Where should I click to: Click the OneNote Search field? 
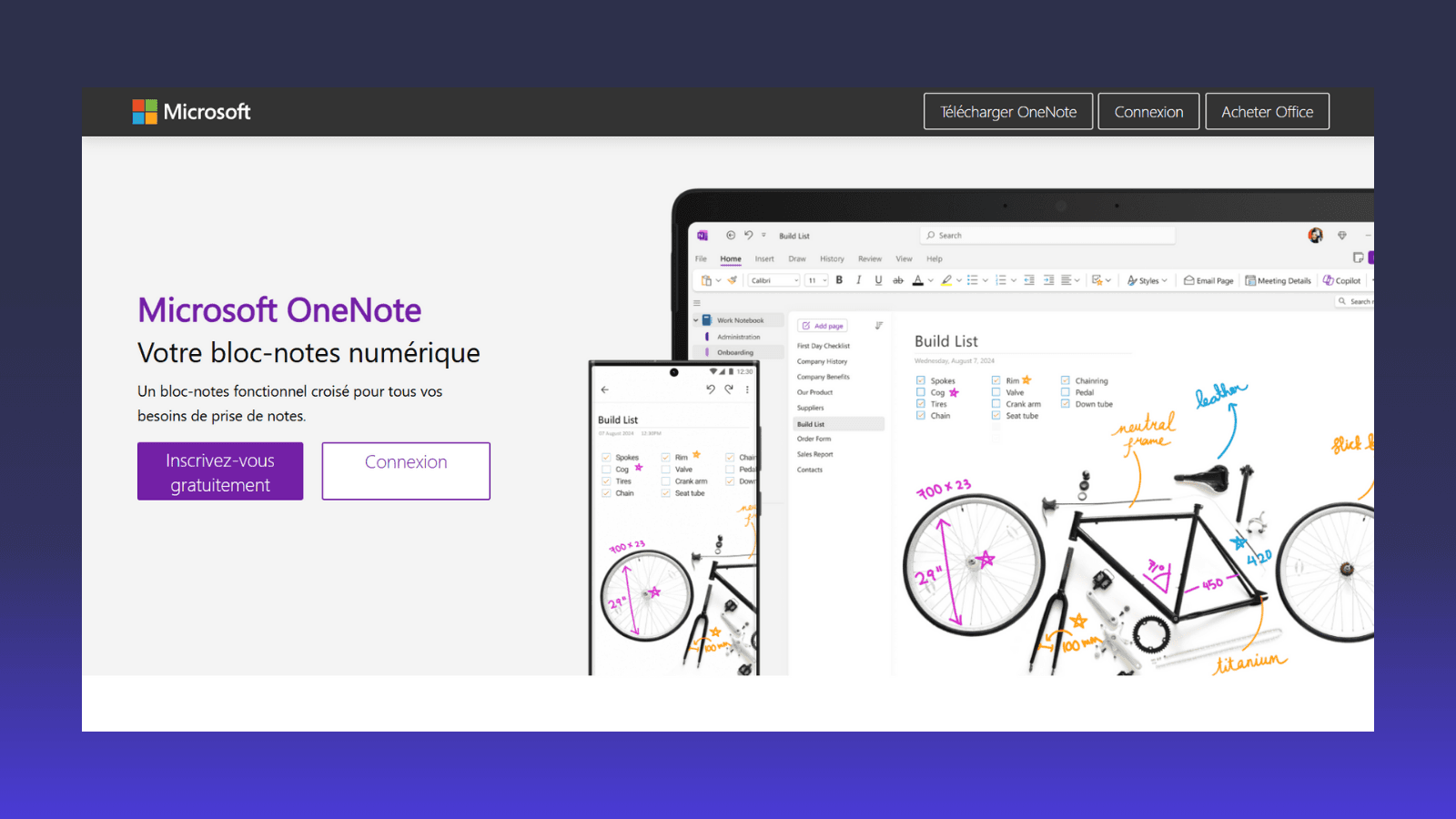tap(1046, 236)
